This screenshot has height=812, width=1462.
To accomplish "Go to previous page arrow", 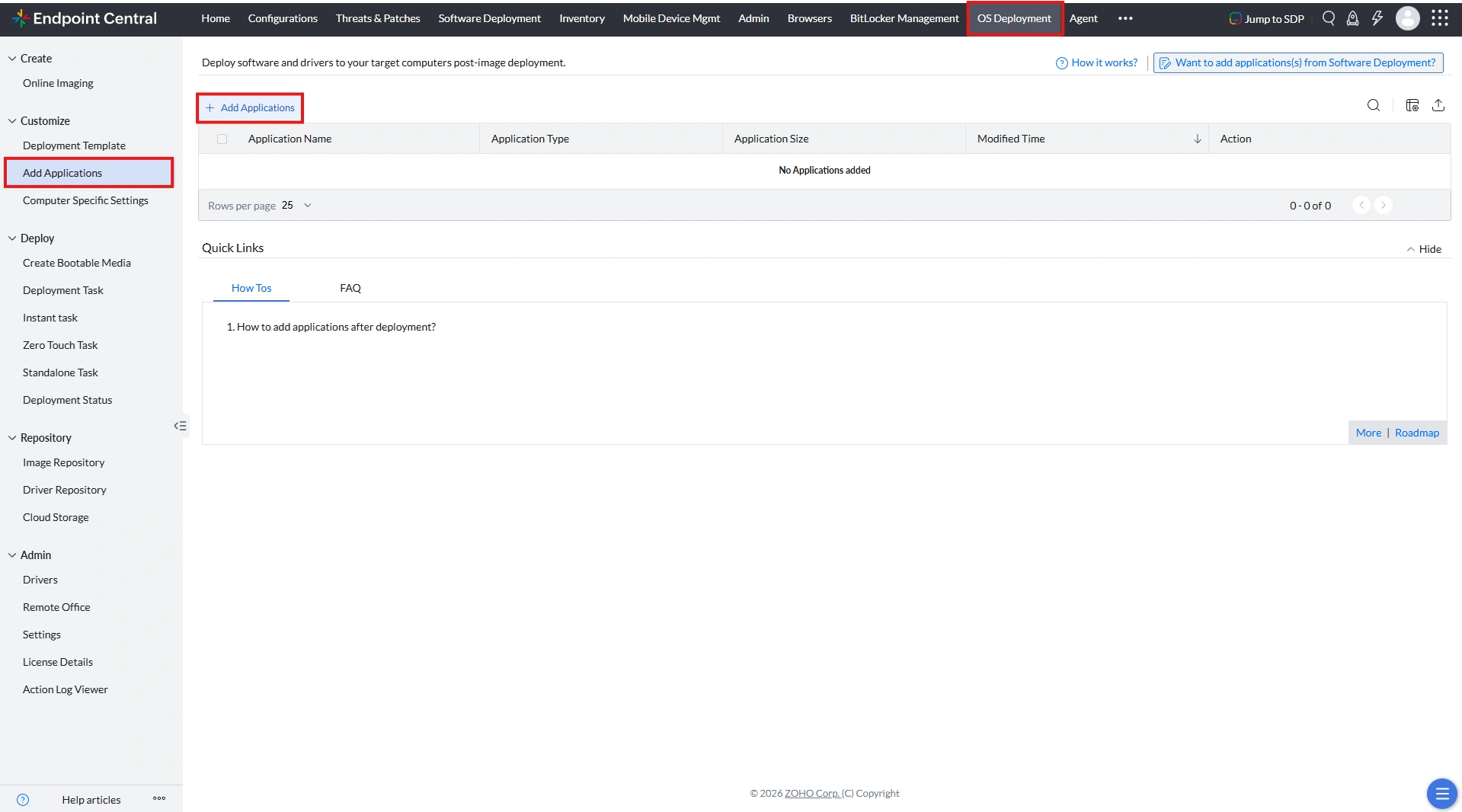I will [x=1361, y=205].
